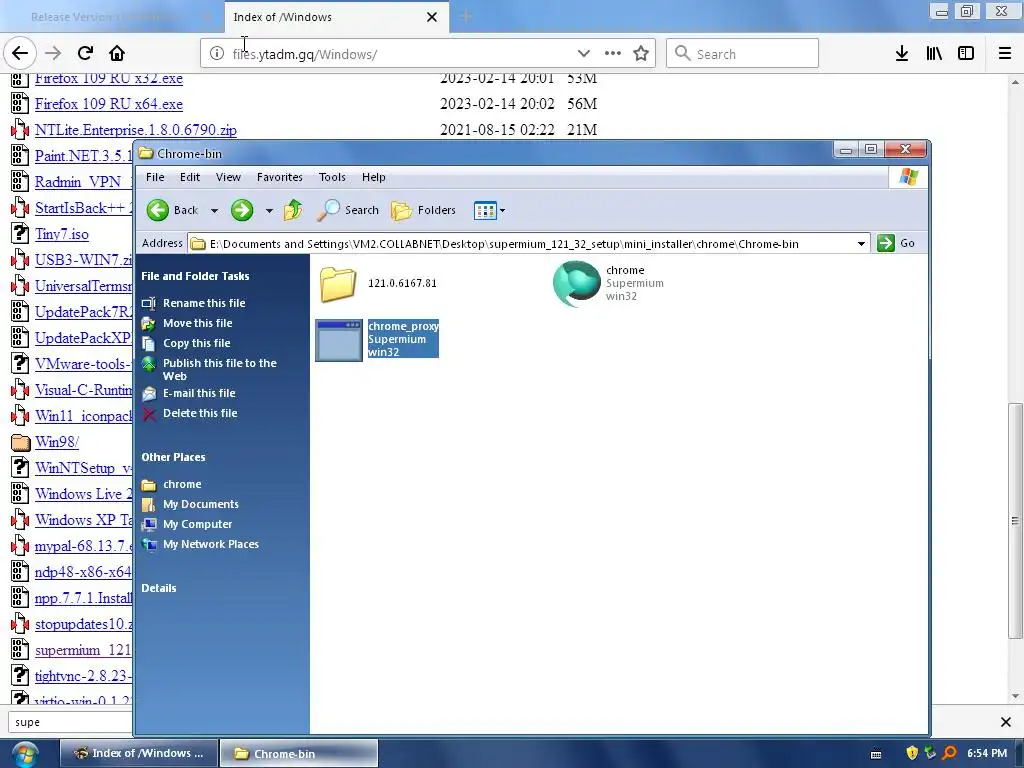Viewport: 1024px width, 768px height.
Task: Select the chrome_proxy file icon
Action: 339,340
